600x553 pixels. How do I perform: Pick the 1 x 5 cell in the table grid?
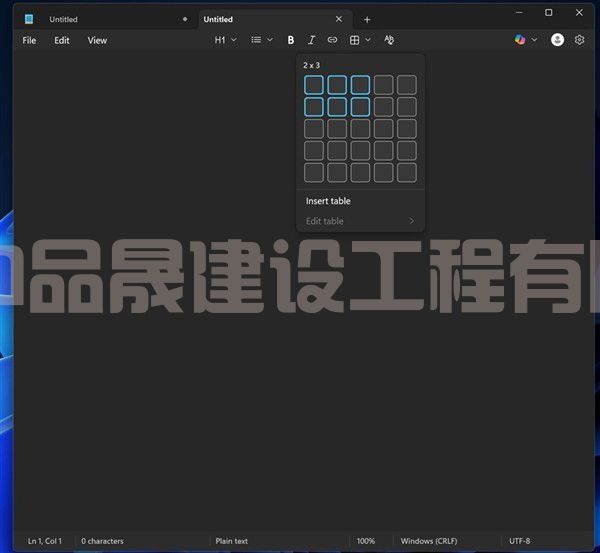pos(406,85)
